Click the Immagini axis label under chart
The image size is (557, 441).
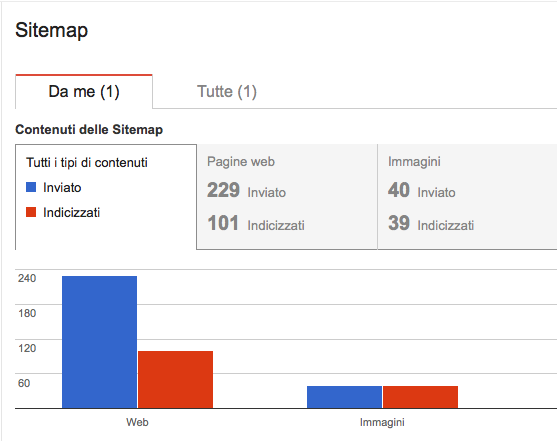pos(382,422)
